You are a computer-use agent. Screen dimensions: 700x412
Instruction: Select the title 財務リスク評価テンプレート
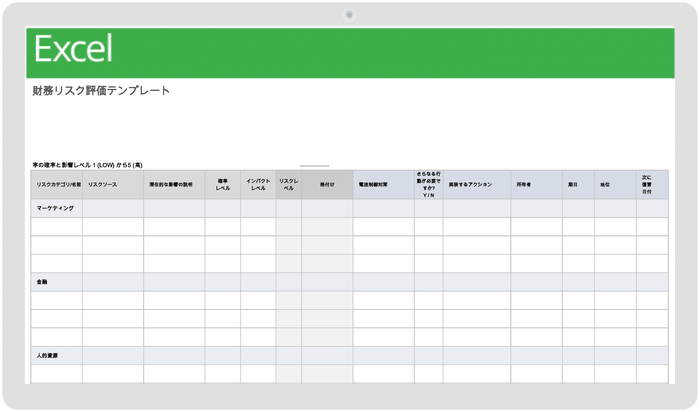click(101, 91)
